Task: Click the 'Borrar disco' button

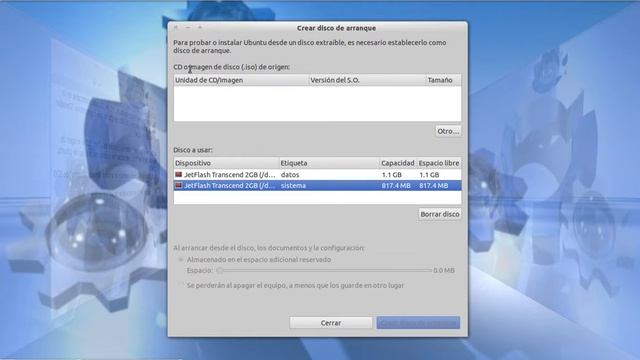Action: [440, 214]
